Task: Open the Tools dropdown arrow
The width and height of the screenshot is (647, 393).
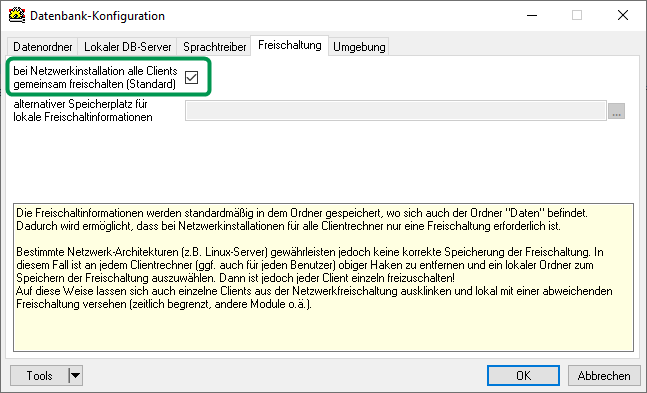Action: pos(76,376)
